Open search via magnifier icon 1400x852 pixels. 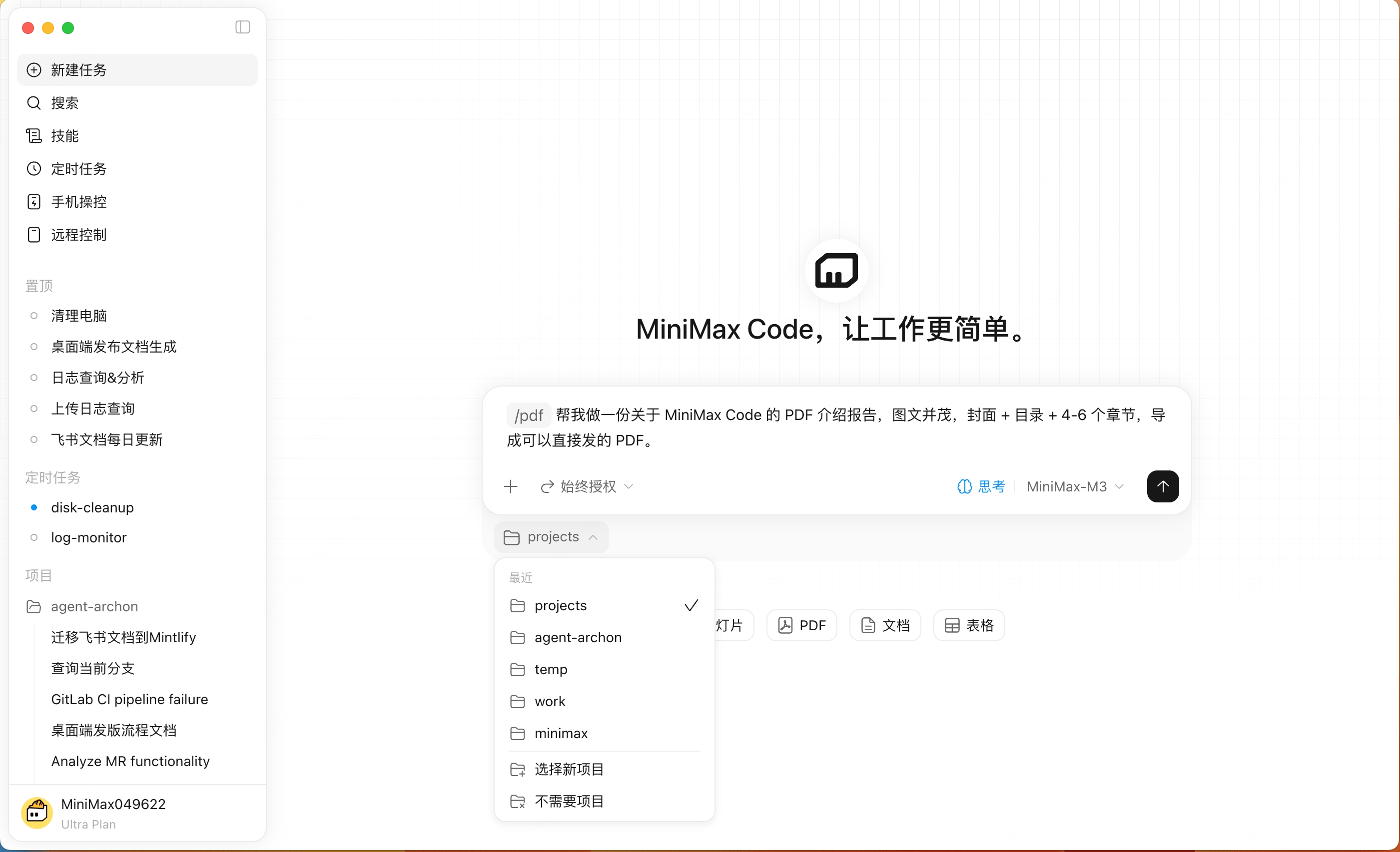tap(34, 103)
